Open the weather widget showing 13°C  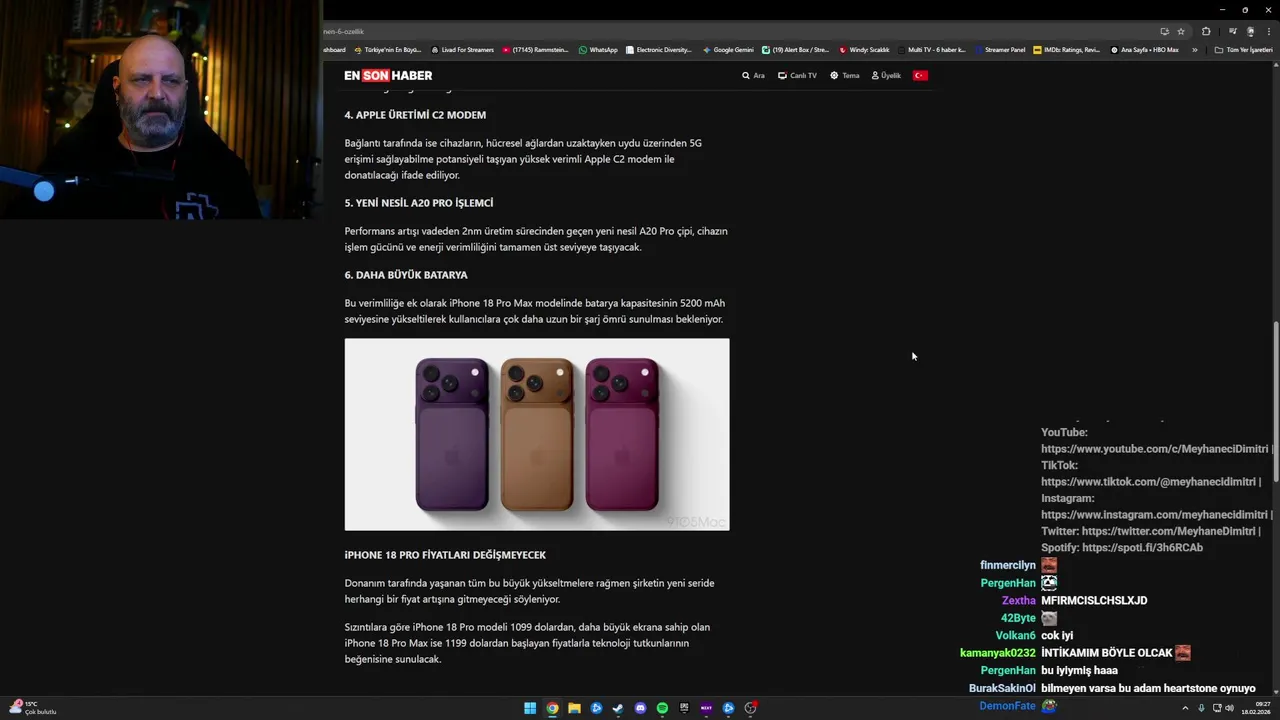tap(32, 708)
